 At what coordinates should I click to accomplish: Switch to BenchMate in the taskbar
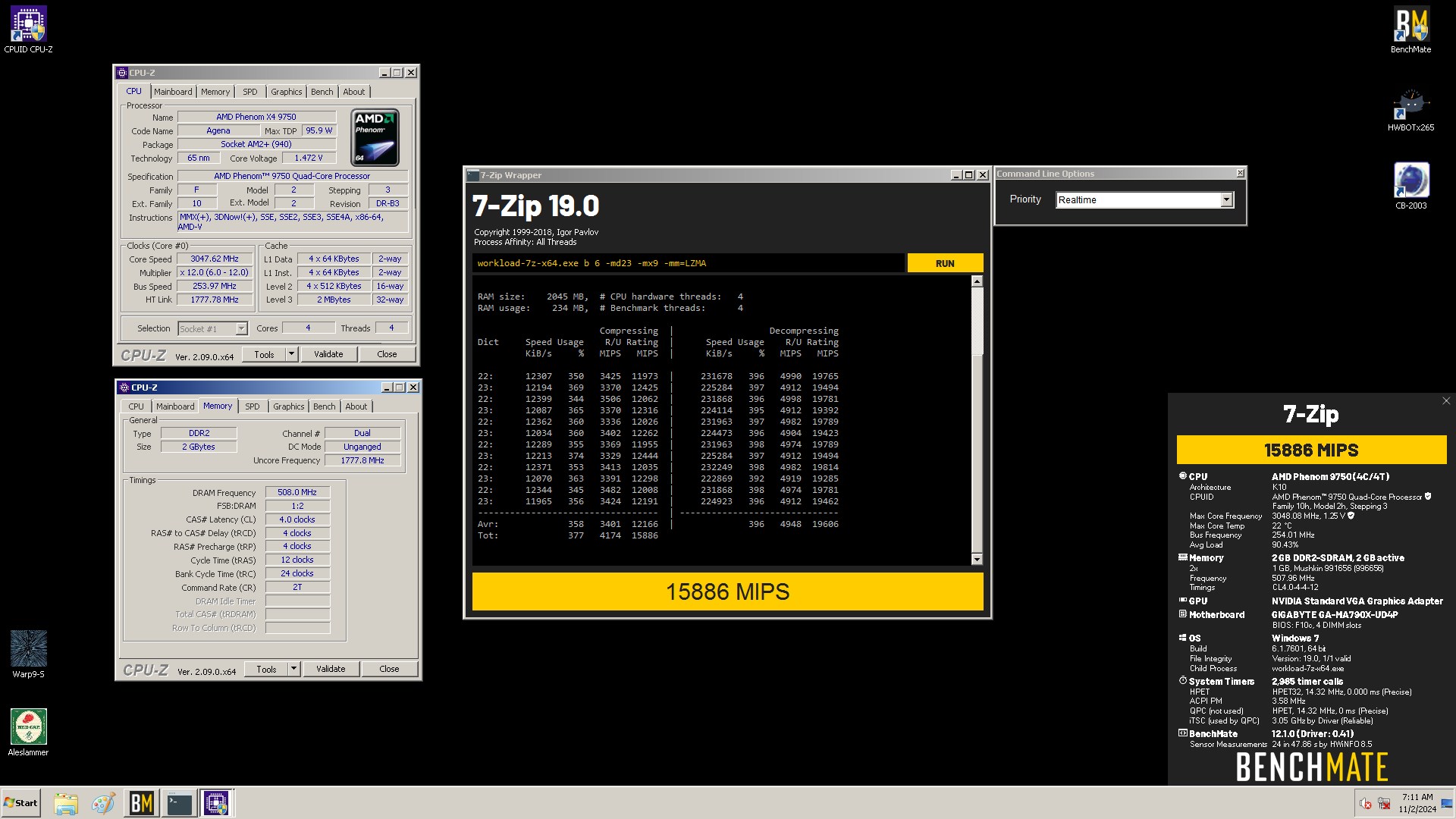pos(142,803)
